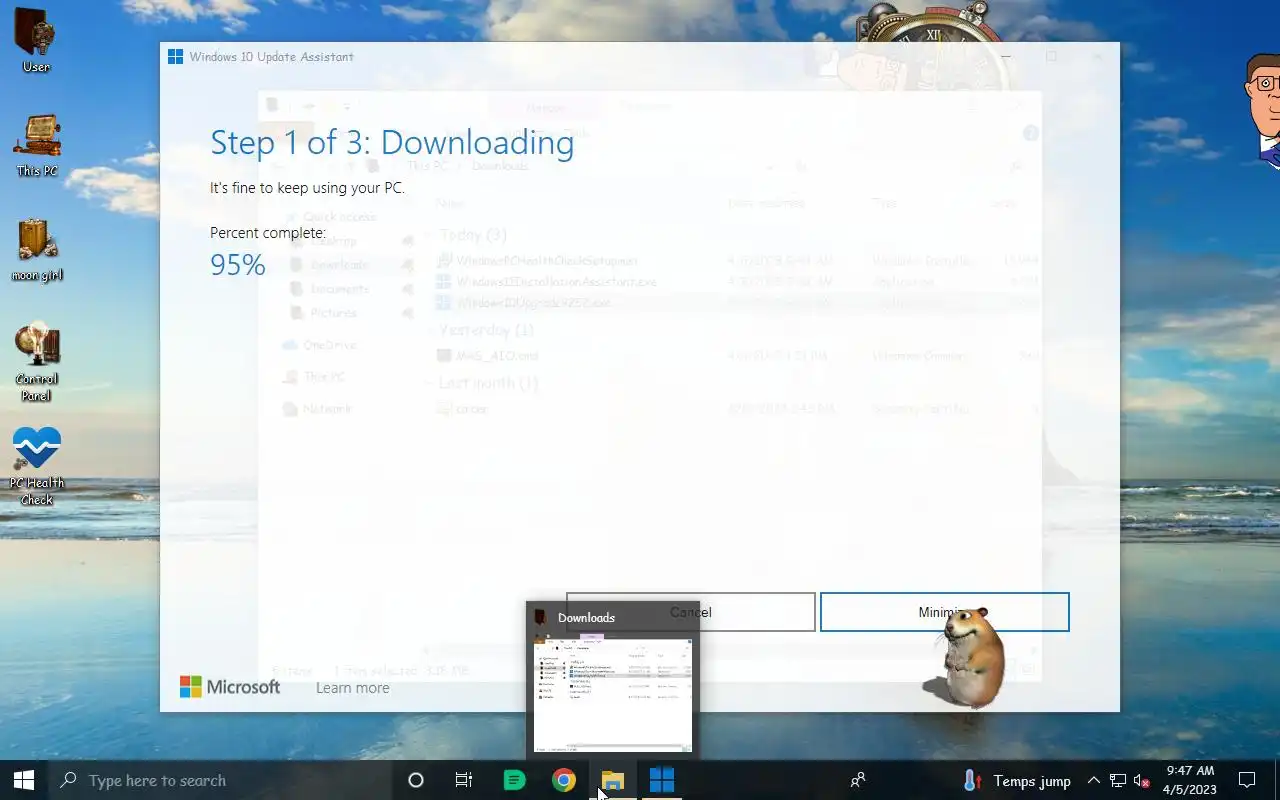
Task: Minimize the Update Assistant with Minimize button
Action: coord(945,612)
